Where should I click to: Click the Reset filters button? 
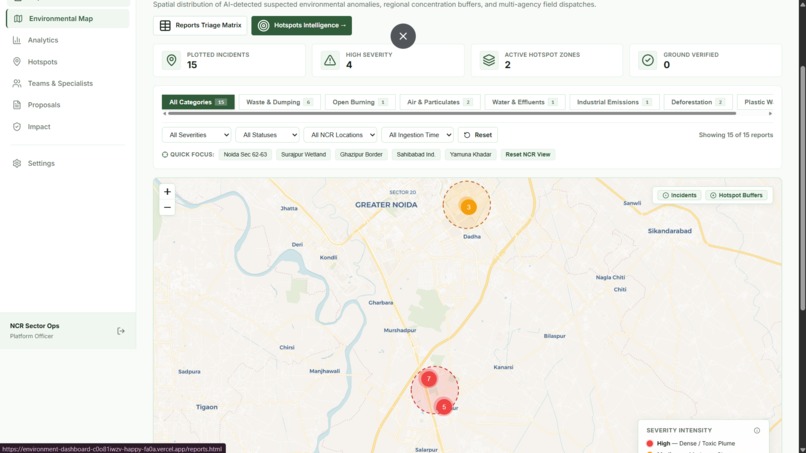tap(478, 135)
